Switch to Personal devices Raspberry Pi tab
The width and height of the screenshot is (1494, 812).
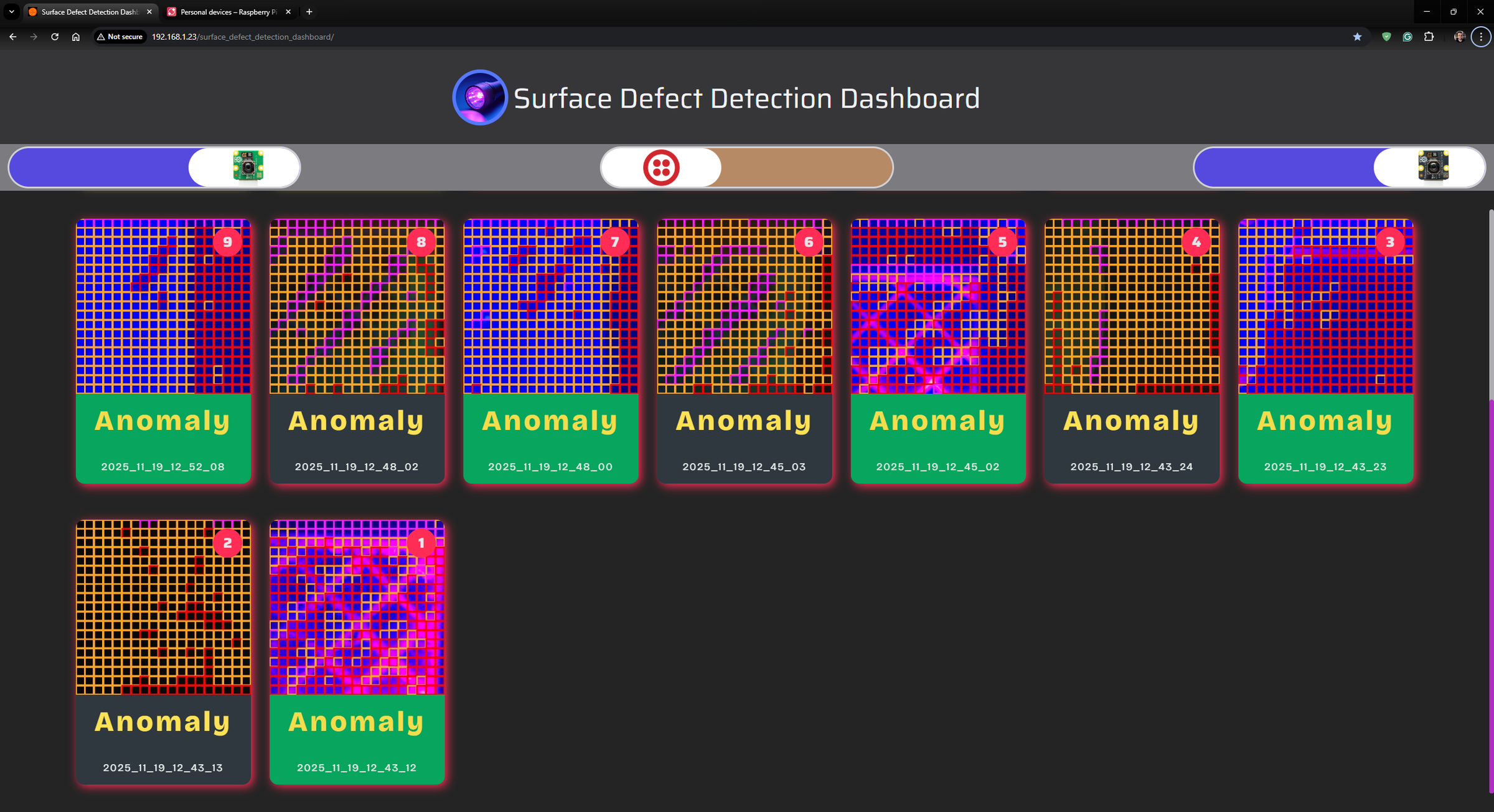(229, 12)
